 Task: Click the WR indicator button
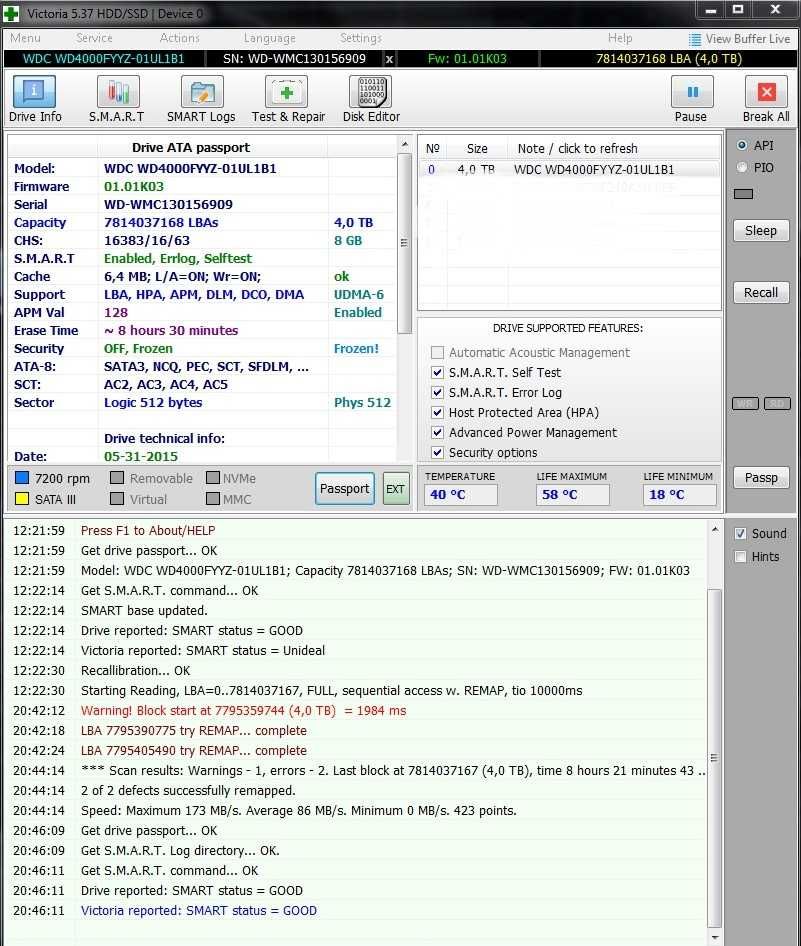(745, 404)
